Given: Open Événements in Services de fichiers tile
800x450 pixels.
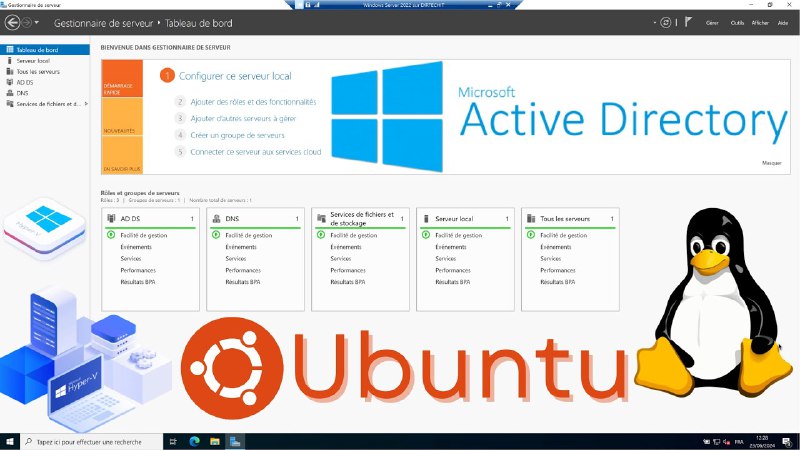Looking at the screenshot, I should pos(346,247).
